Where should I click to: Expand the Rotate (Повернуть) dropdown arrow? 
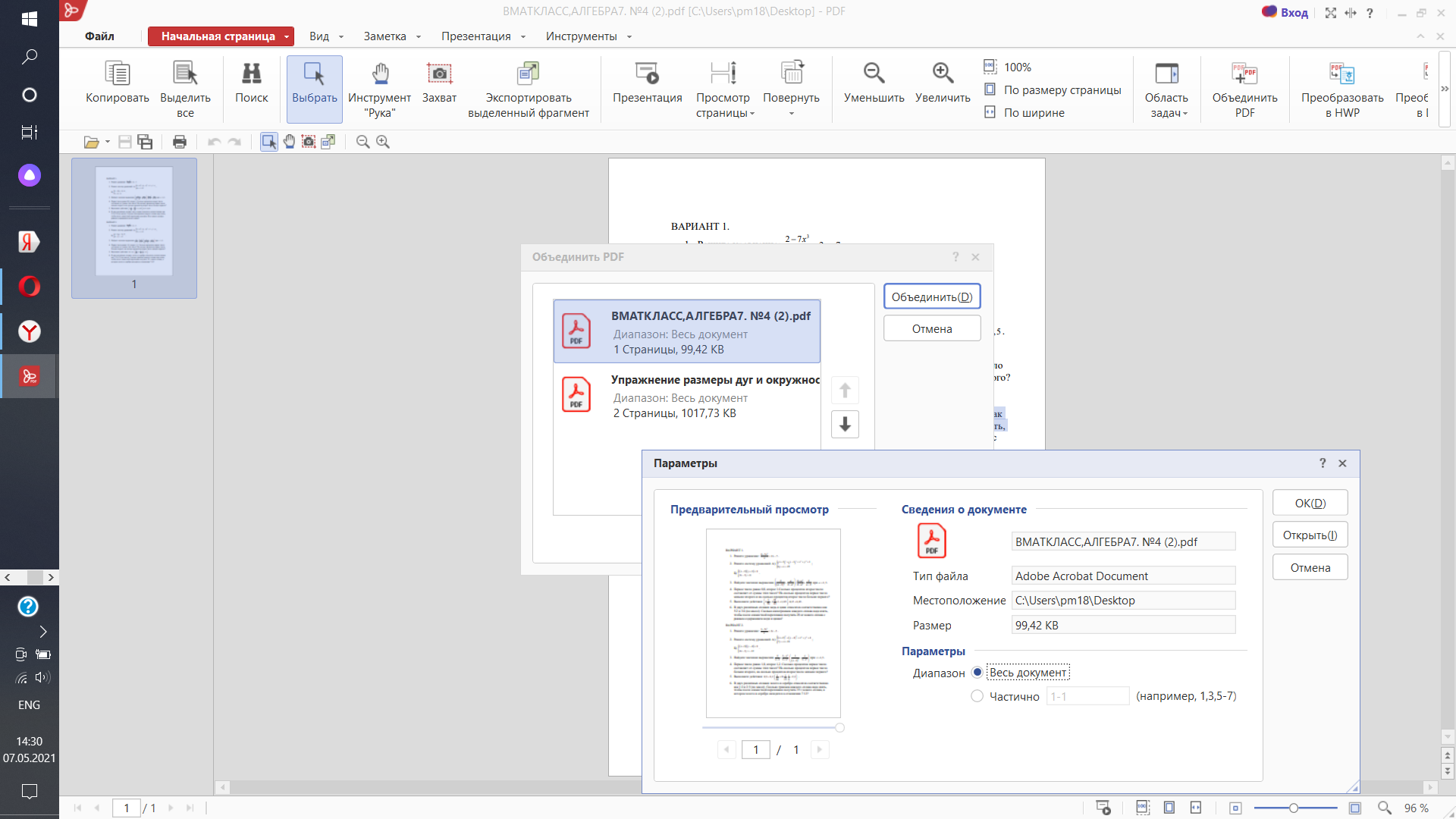[x=791, y=114]
